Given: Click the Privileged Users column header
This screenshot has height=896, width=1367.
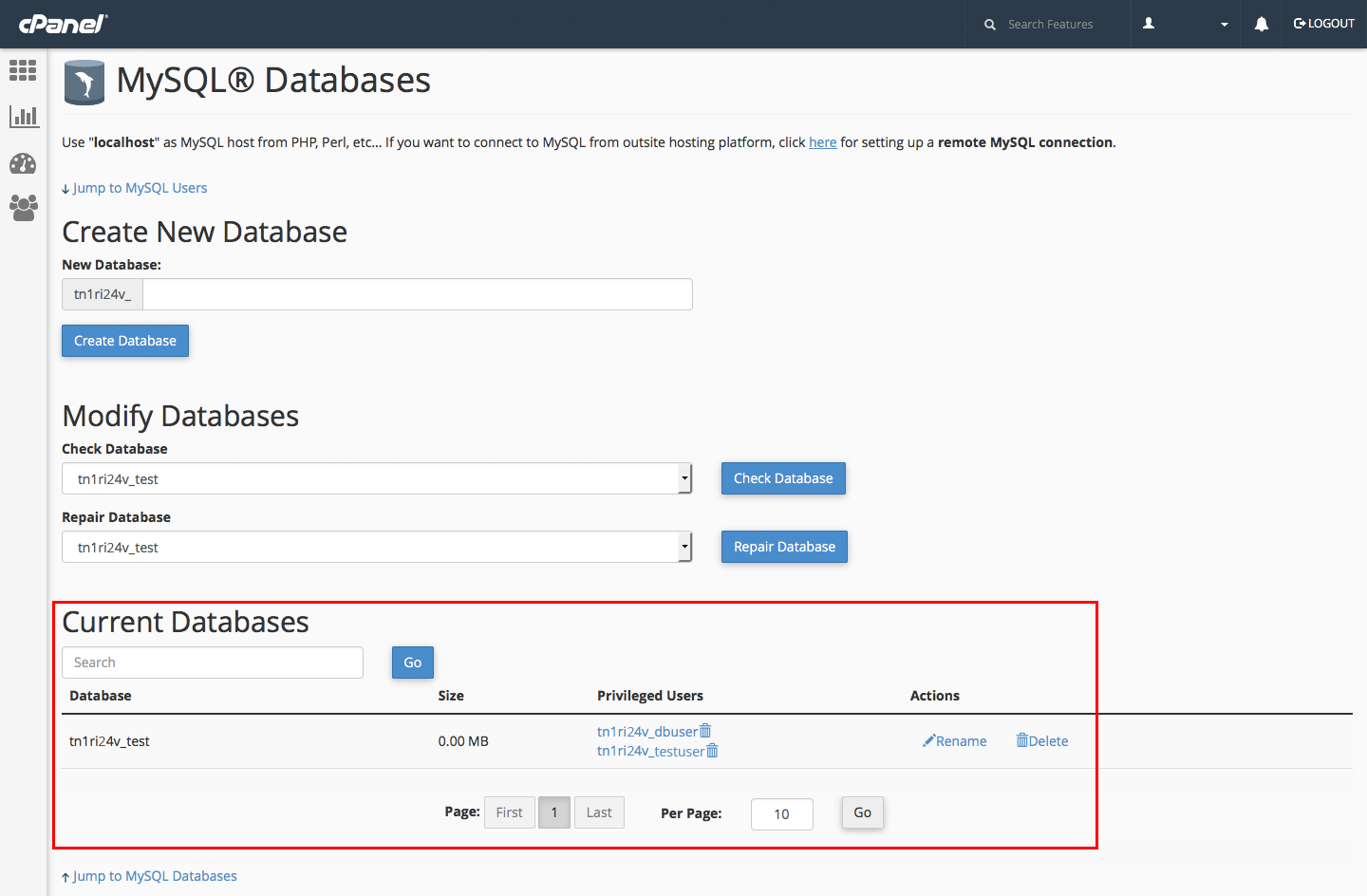Looking at the screenshot, I should tap(650, 696).
